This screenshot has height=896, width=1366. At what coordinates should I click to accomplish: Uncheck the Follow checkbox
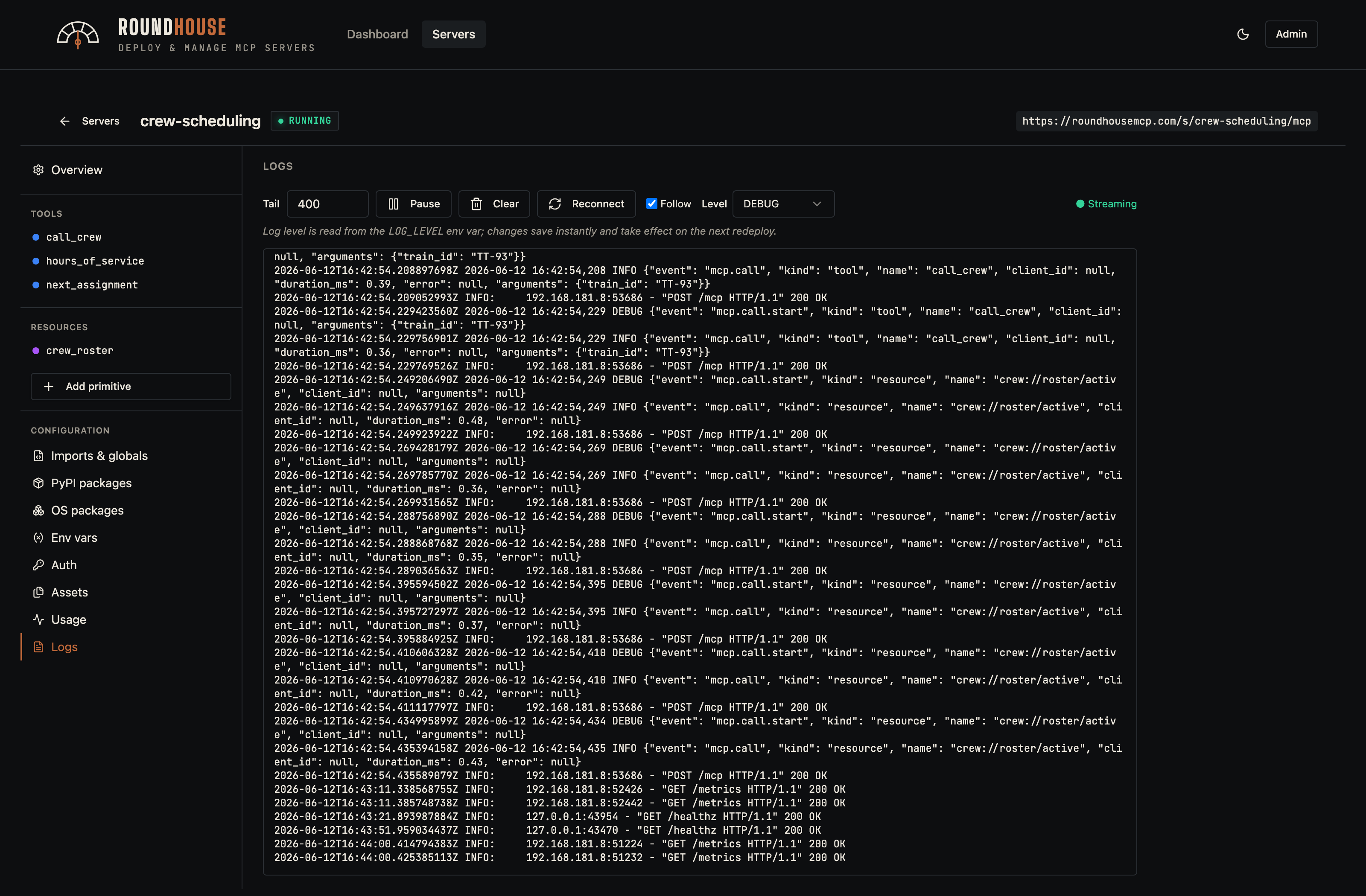click(x=651, y=204)
